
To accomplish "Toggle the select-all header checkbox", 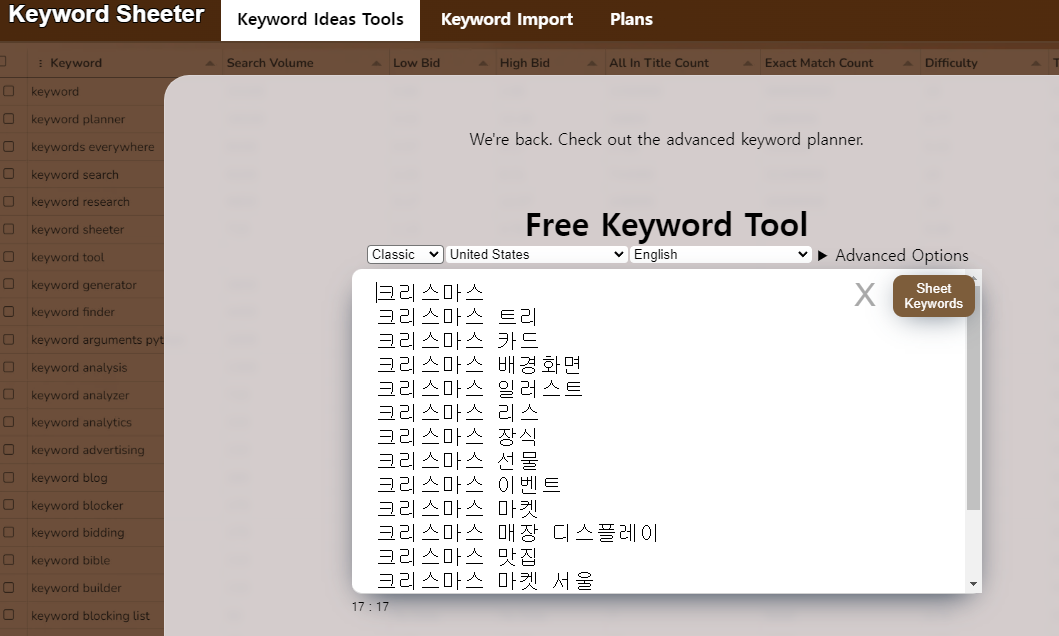I will click(x=3, y=61).
